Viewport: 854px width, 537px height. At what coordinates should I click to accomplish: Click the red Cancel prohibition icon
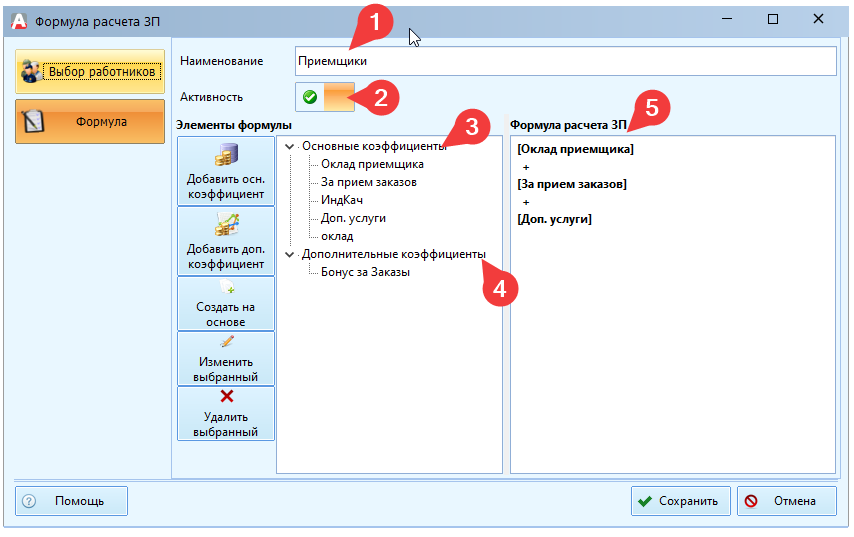(751, 501)
